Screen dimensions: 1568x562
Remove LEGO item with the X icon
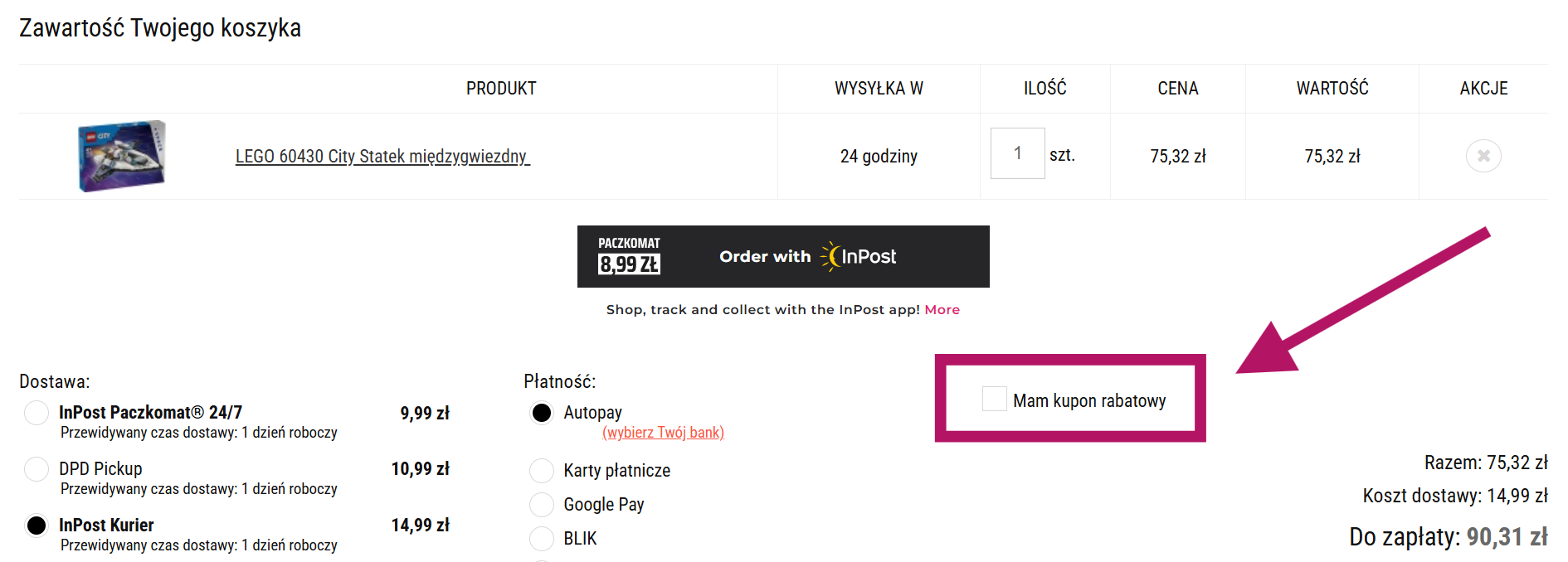click(x=1483, y=156)
